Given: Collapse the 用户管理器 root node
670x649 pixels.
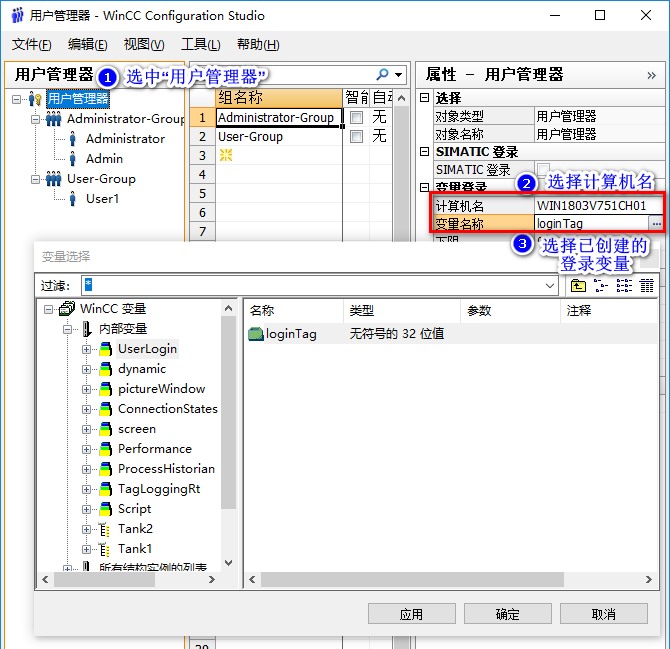Looking at the screenshot, I should coord(16,99).
